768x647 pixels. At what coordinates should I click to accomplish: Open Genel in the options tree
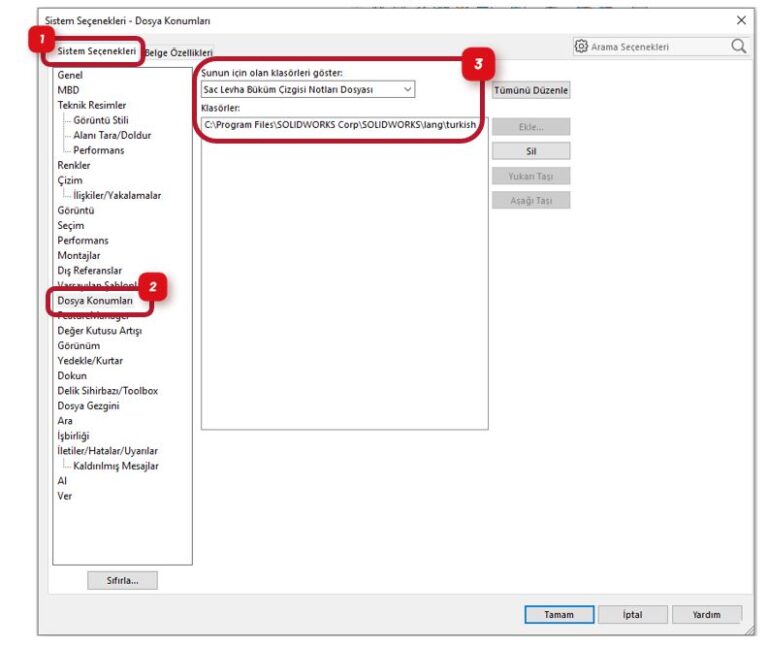coord(71,75)
